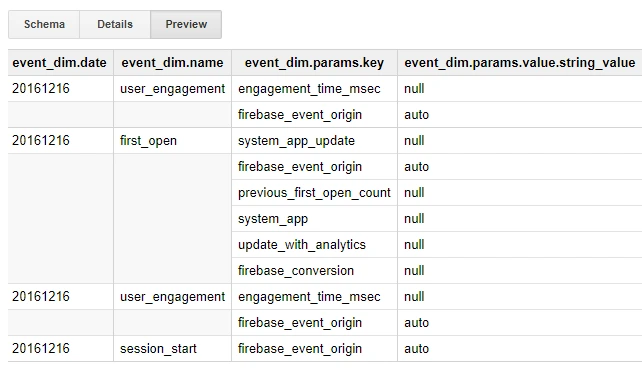Click the event_dim.name column header

click(x=172, y=63)
